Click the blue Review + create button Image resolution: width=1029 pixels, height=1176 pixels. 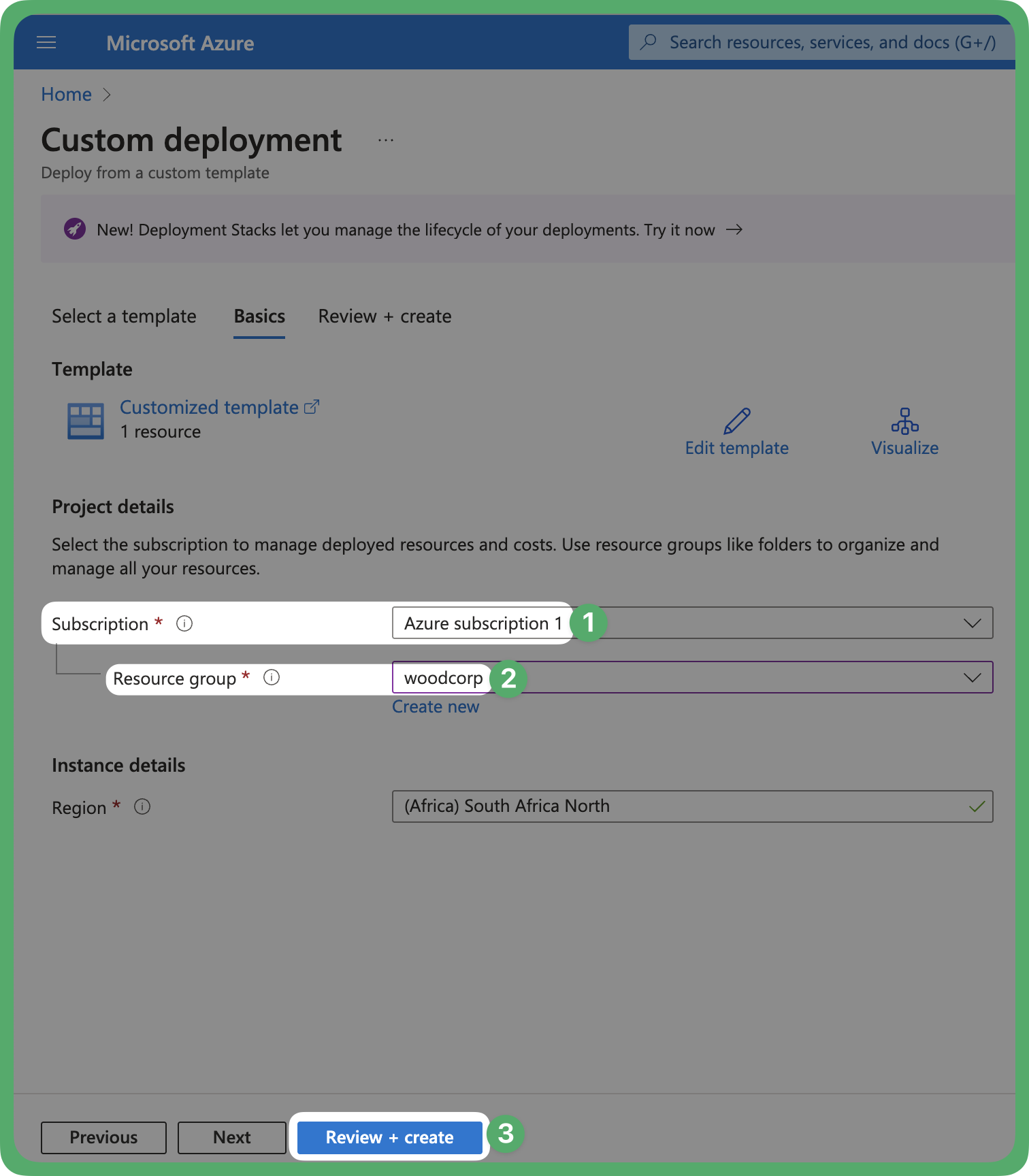(x=390, y=1138)
